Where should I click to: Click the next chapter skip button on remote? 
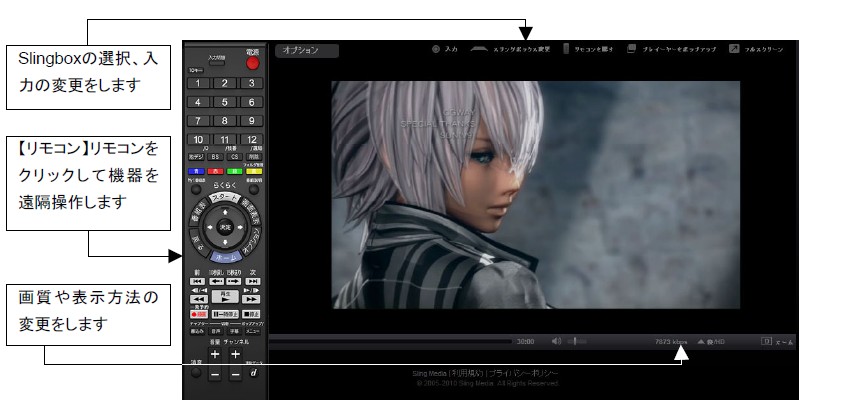click(x=253, y=281)
